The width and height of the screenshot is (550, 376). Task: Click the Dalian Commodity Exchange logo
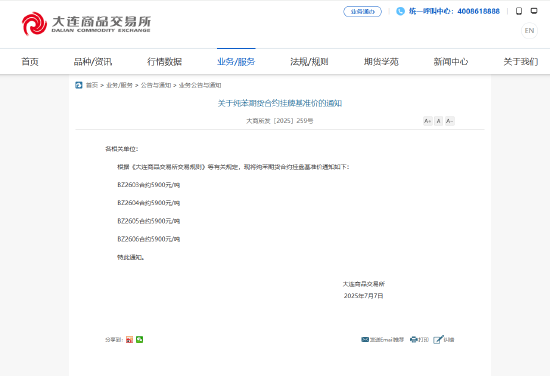pos(86,24)
